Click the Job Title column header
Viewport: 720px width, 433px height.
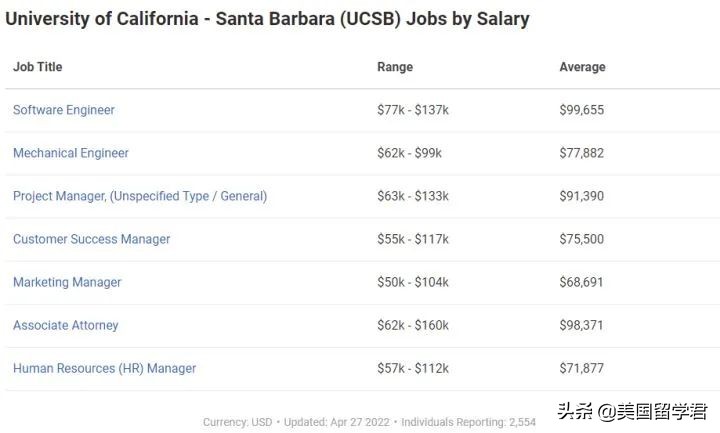[38, 67]
